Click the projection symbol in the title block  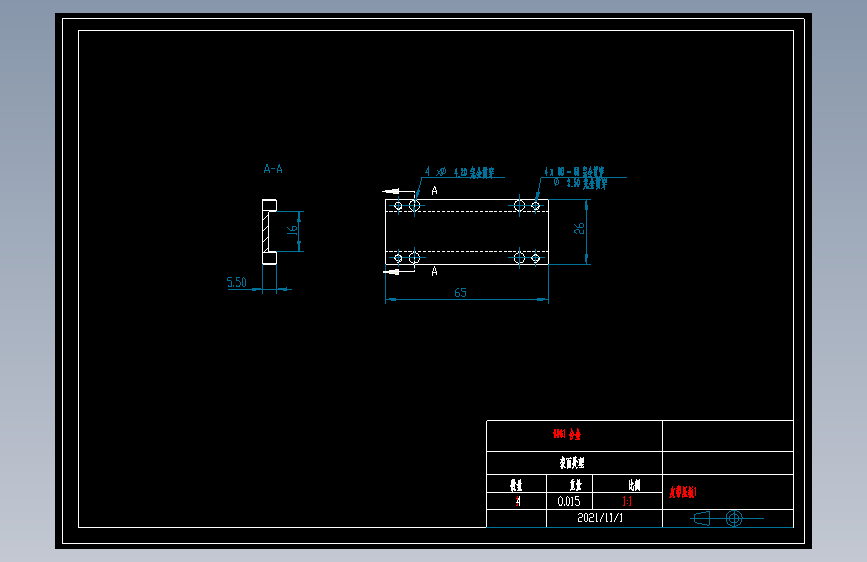click(x=727, y=518)
